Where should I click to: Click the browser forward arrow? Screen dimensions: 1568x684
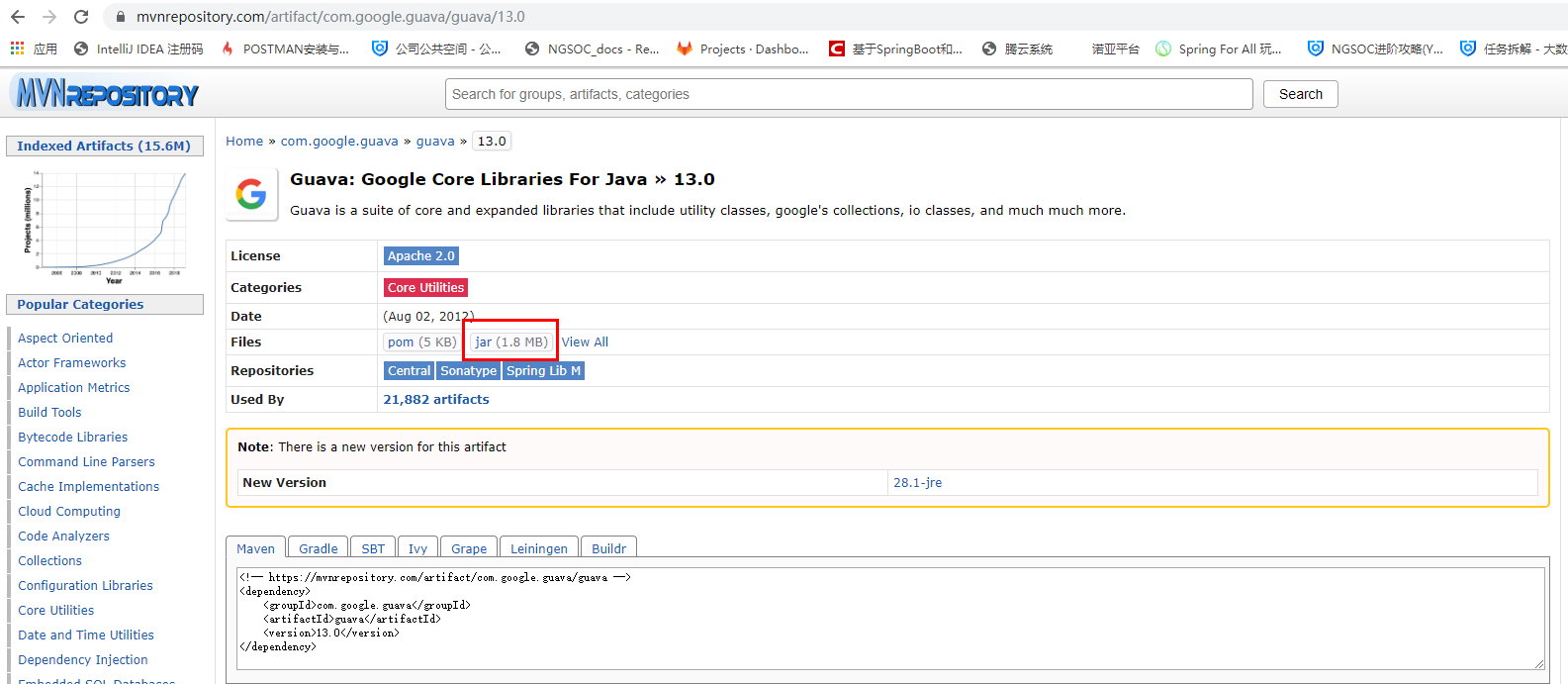(x=49, y=17)
